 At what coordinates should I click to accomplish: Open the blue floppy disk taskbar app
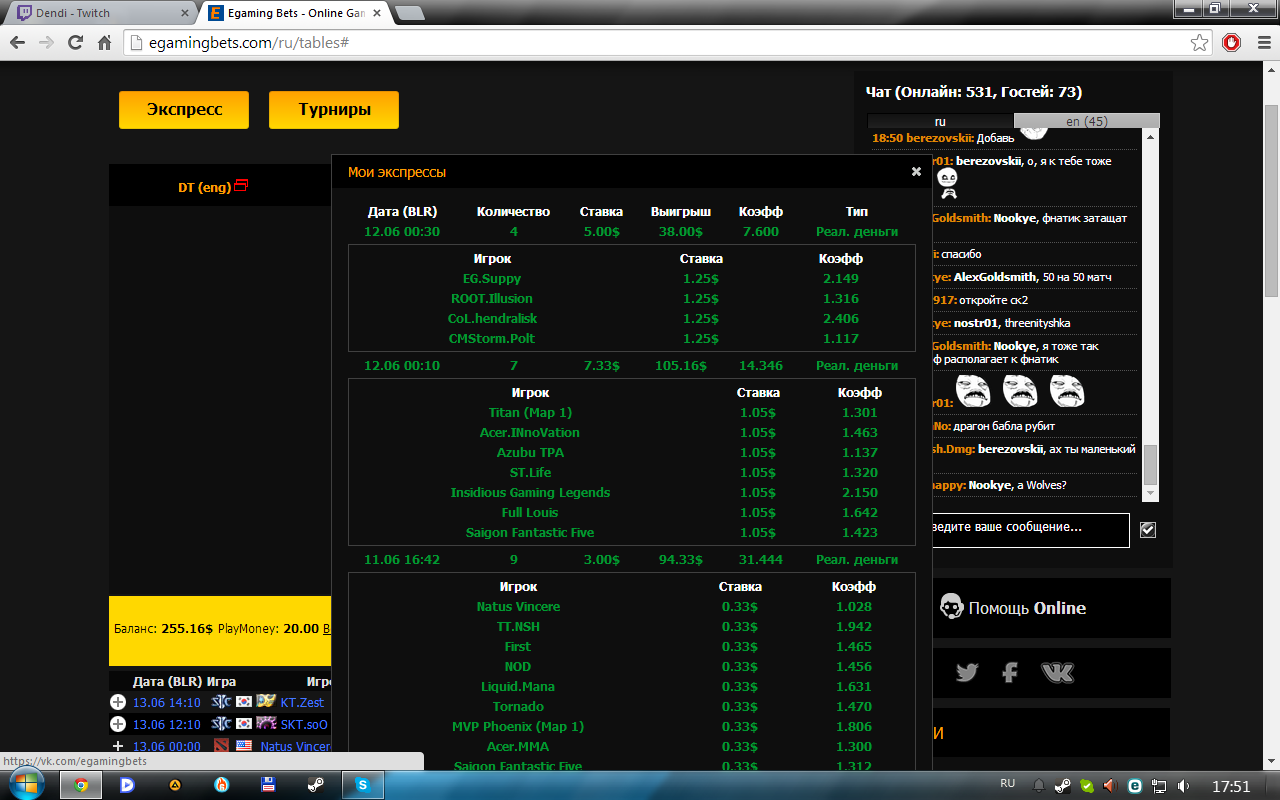click(x=268, y=785)
